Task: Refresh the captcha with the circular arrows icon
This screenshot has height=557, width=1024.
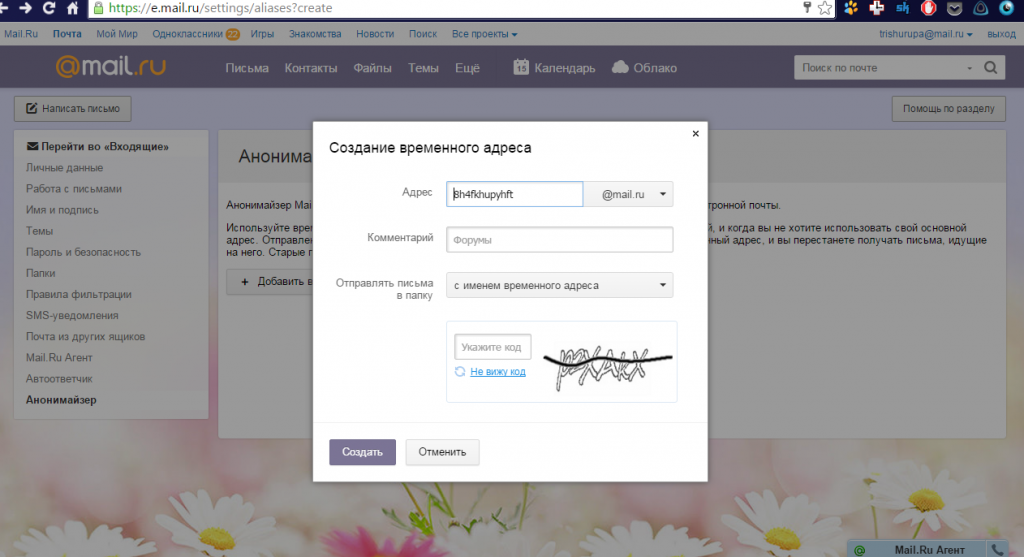Action: 460,371
